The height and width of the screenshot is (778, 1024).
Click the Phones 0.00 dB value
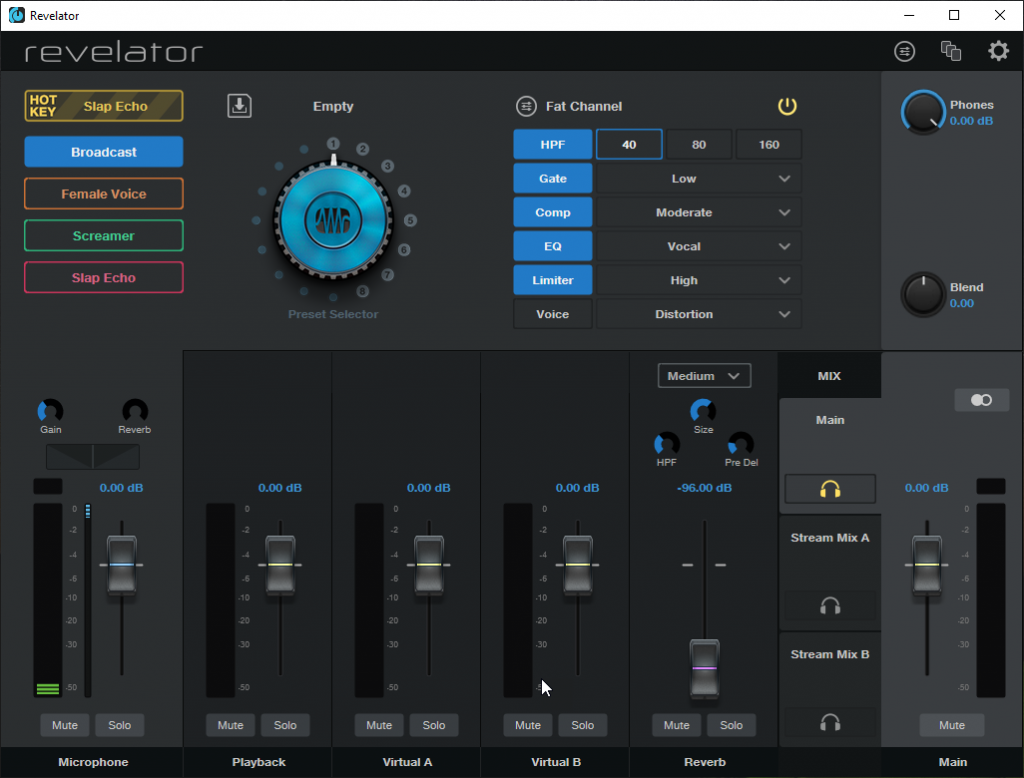tap(971, 121)
